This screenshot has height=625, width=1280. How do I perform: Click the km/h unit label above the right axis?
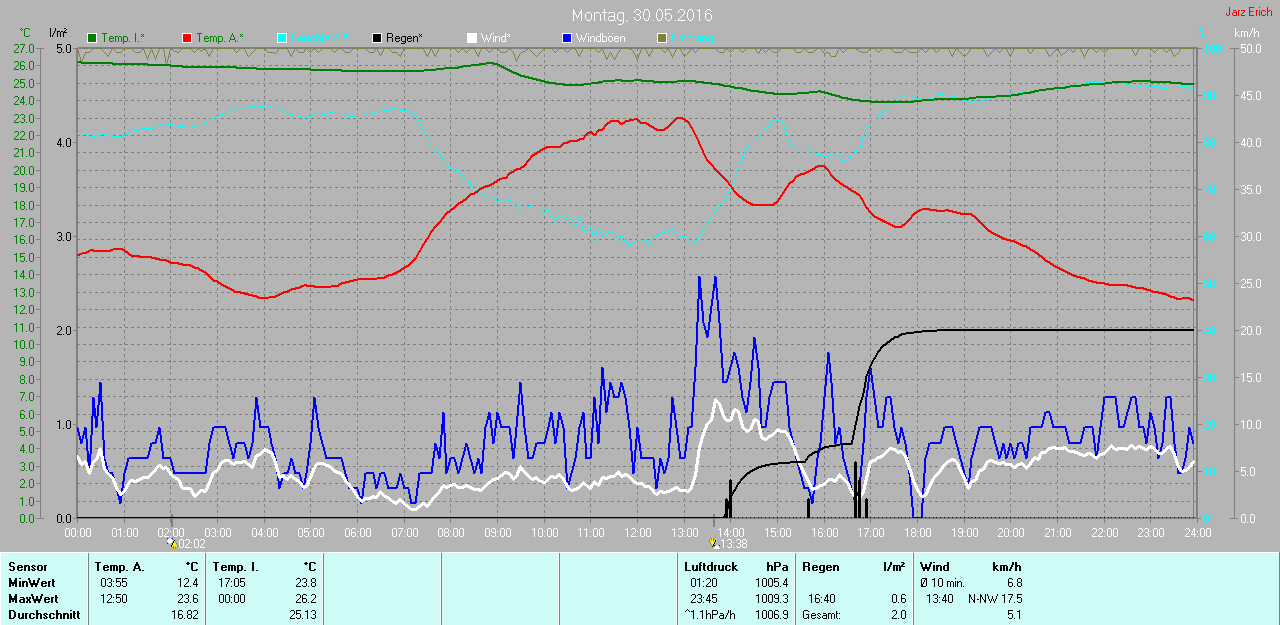tap(1246, 33)
